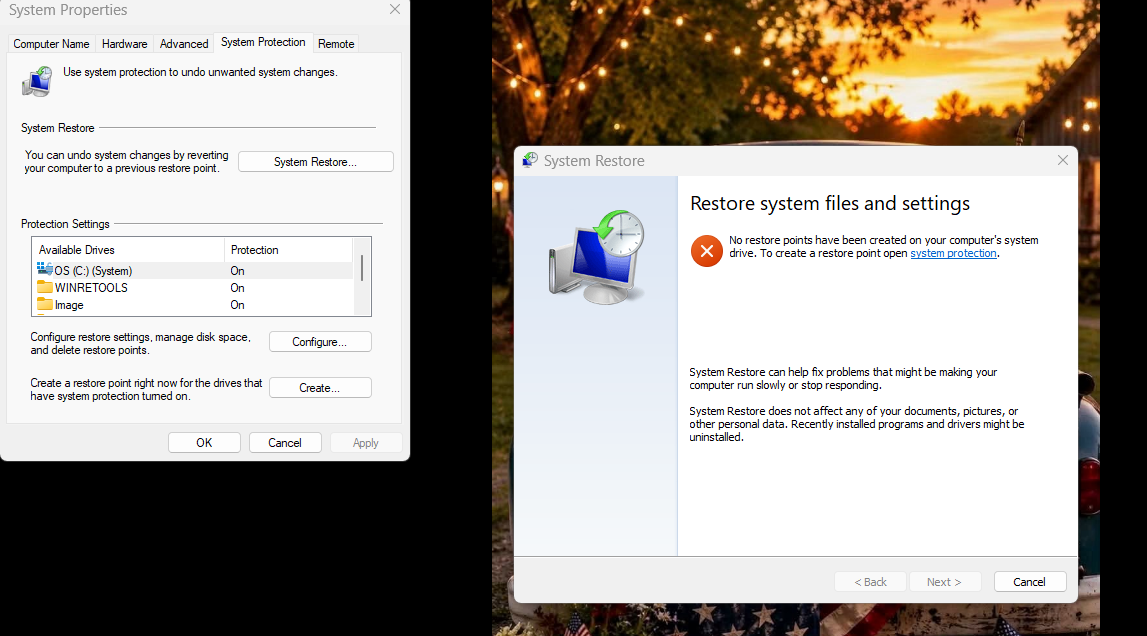Launch the System Restore... button
Viewport: 1147px width, 636px height.
(315, 162)
